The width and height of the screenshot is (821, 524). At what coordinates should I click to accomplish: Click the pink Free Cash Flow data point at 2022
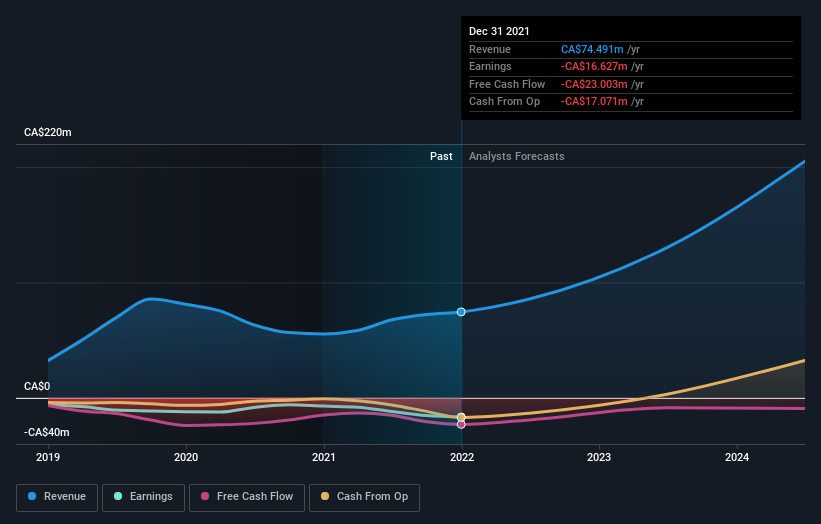[461, 425]
